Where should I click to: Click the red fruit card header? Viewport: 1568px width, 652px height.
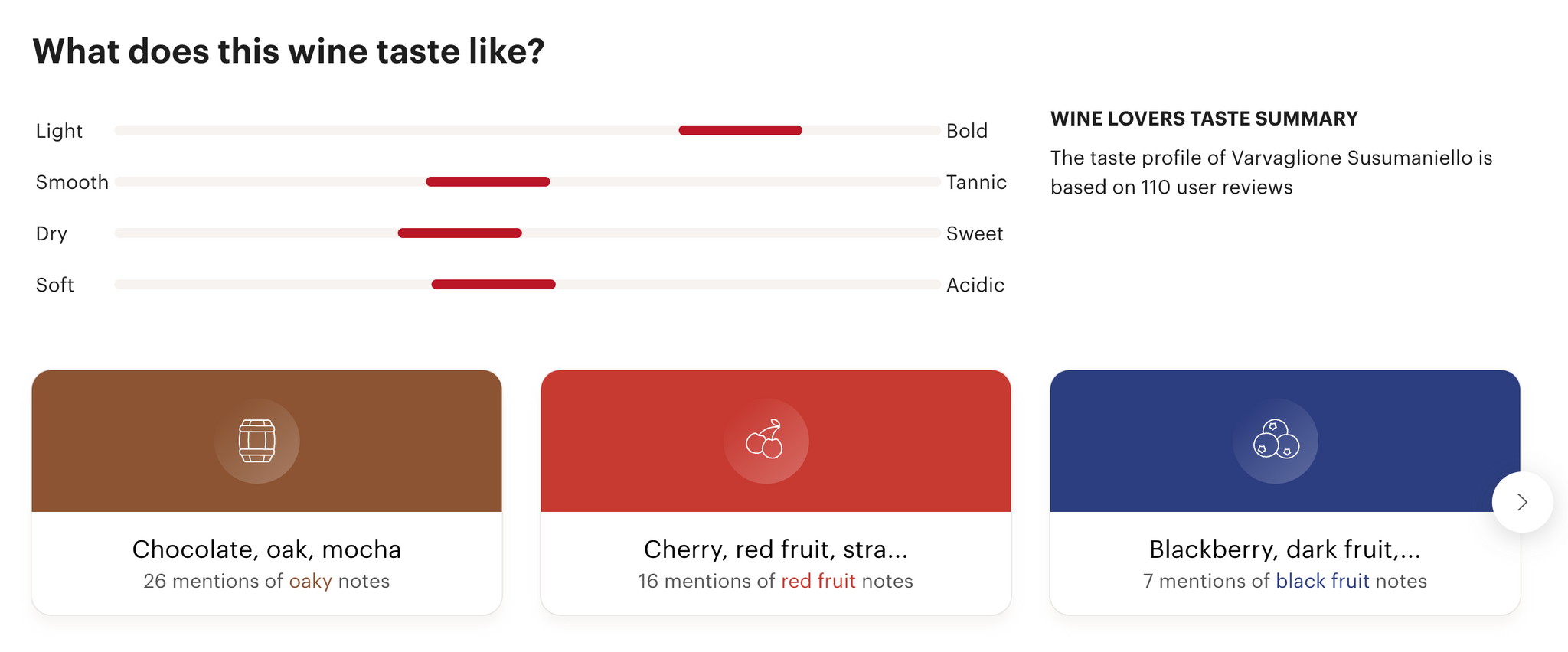click(x=776, y=441)
